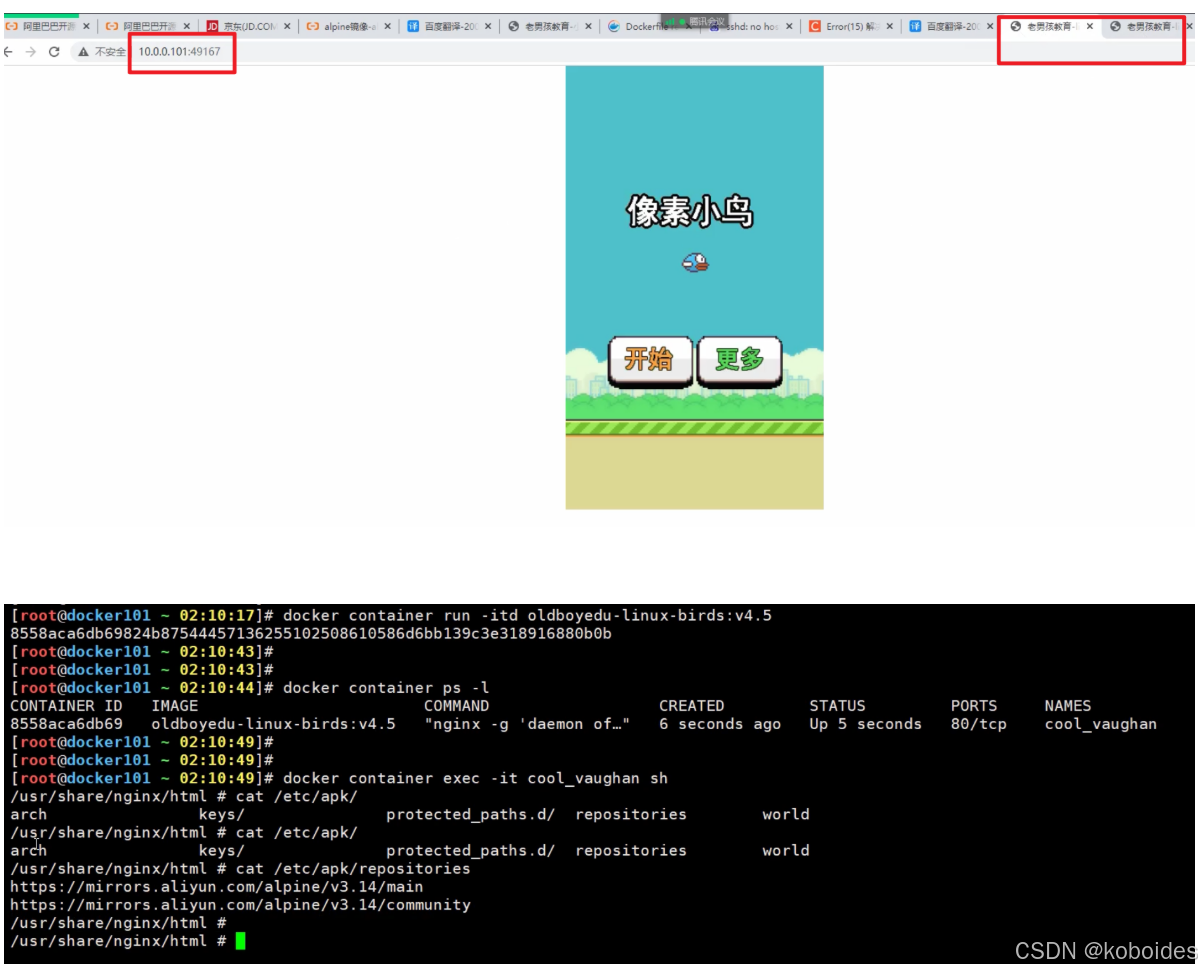Close the alpine镜像 tab
The image size is (1202, 971).
click(x=387, y=26)
